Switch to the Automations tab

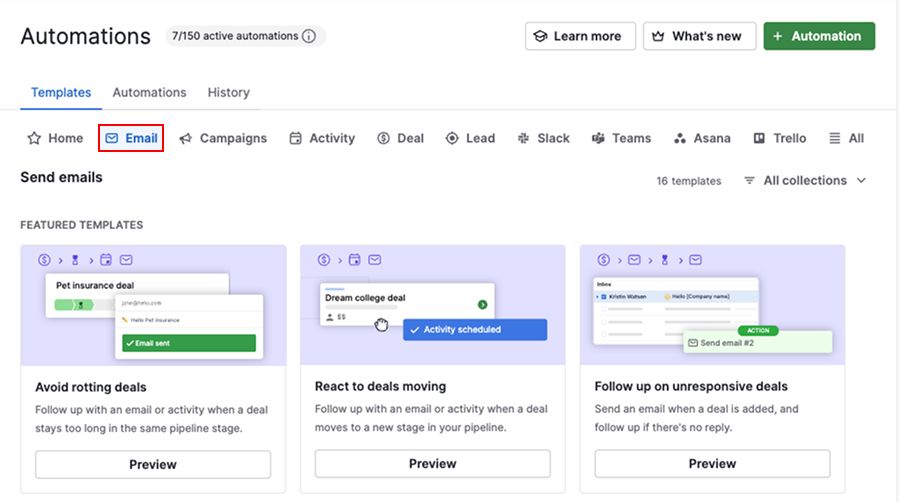tap(149, 92)
